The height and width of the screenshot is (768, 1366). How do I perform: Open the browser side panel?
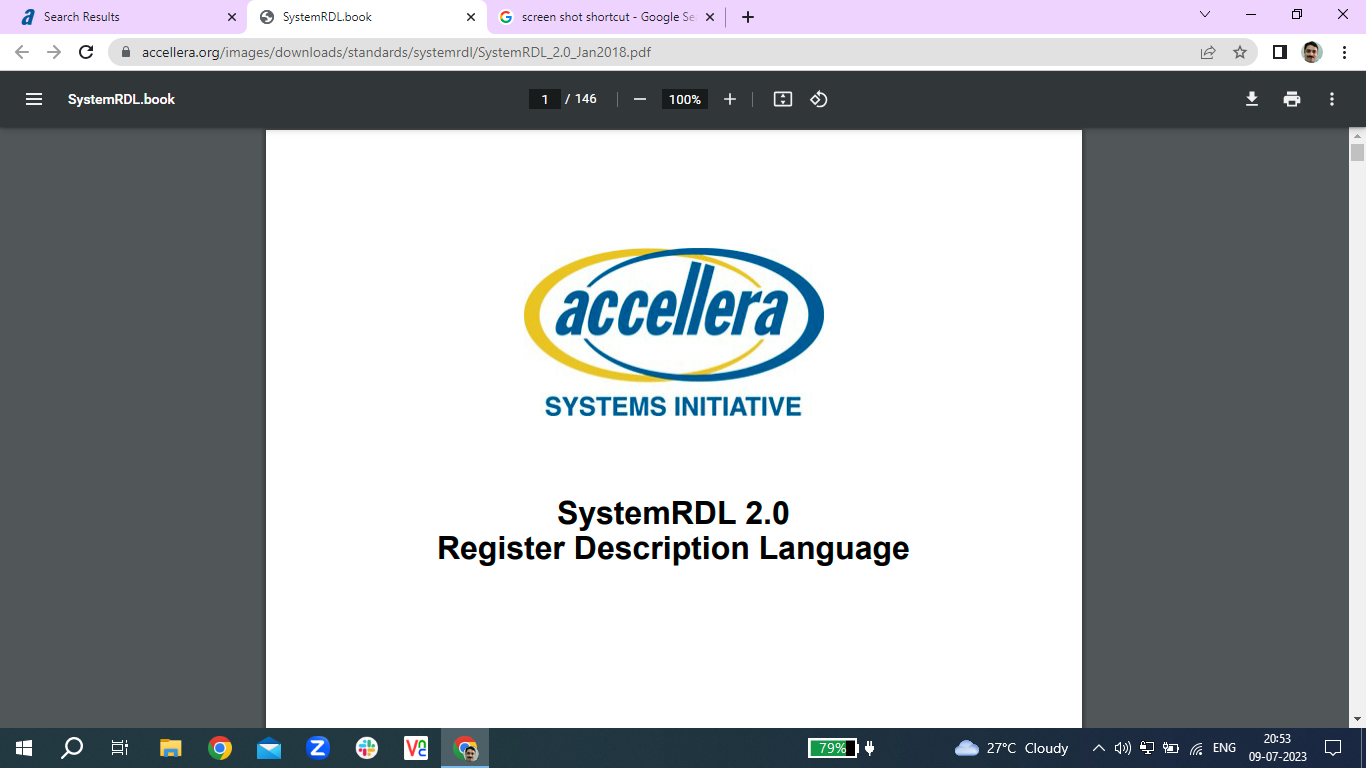1280,52
